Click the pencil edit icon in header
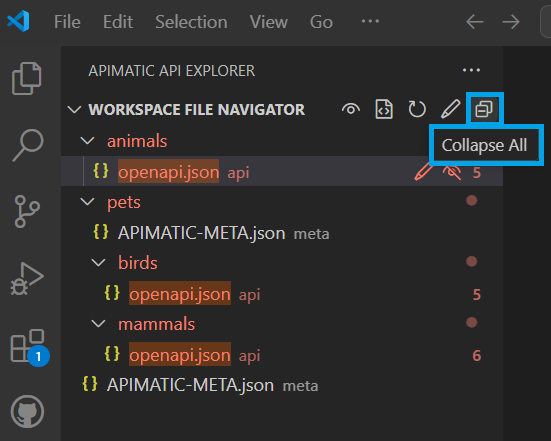The width and height of the screenshot is (551, 441). point(450,109)
